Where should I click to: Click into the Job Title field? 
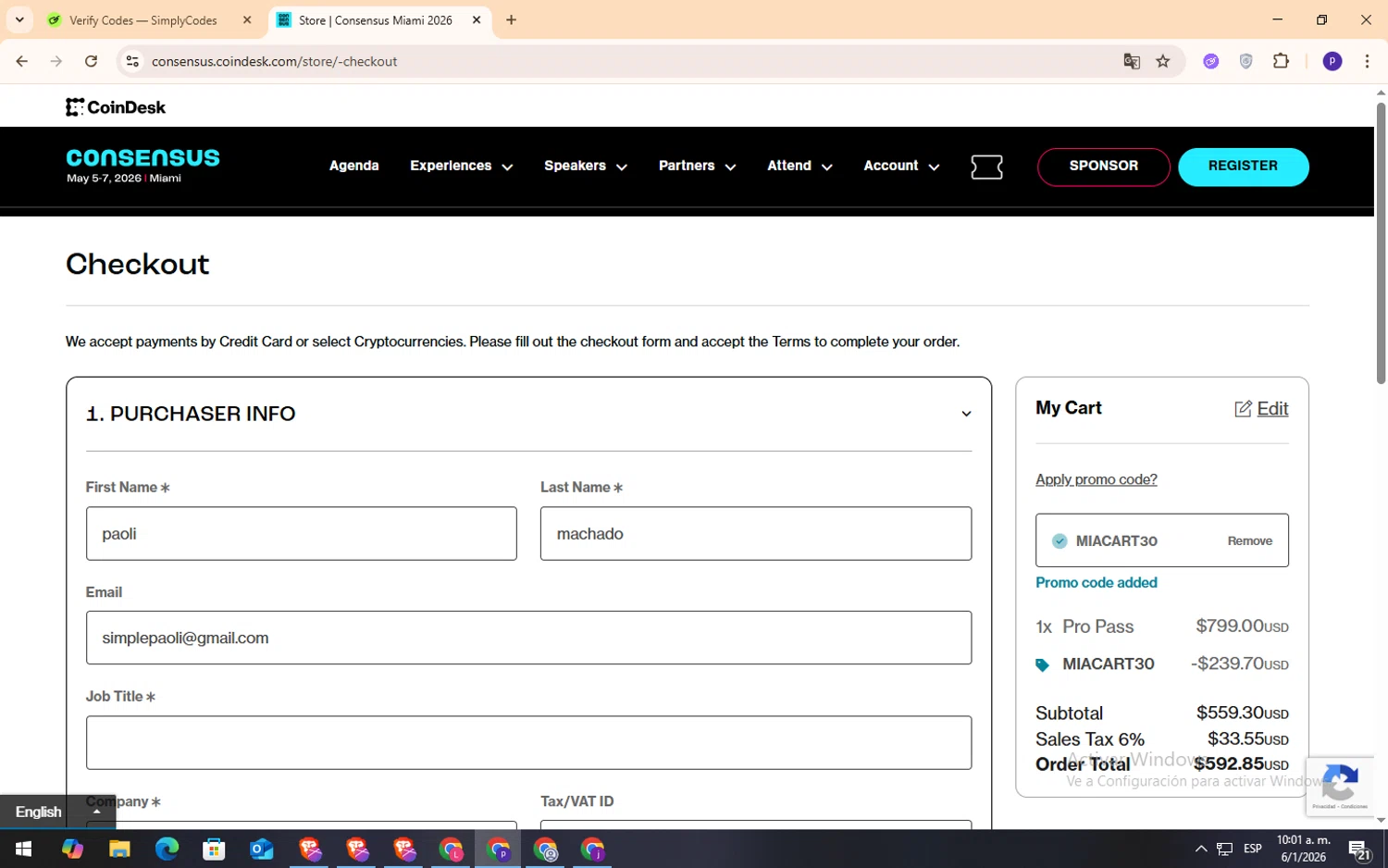(528, 742)
